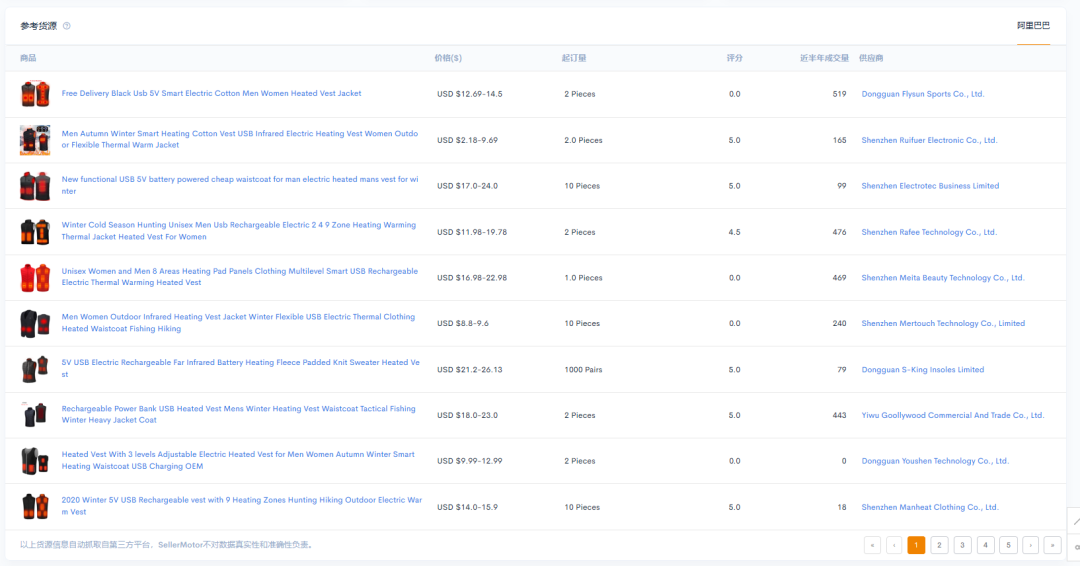Click the 价格($) column header
Image resolution: width=1080 pixels, height=566 pixels.
(x=448, y=59)
